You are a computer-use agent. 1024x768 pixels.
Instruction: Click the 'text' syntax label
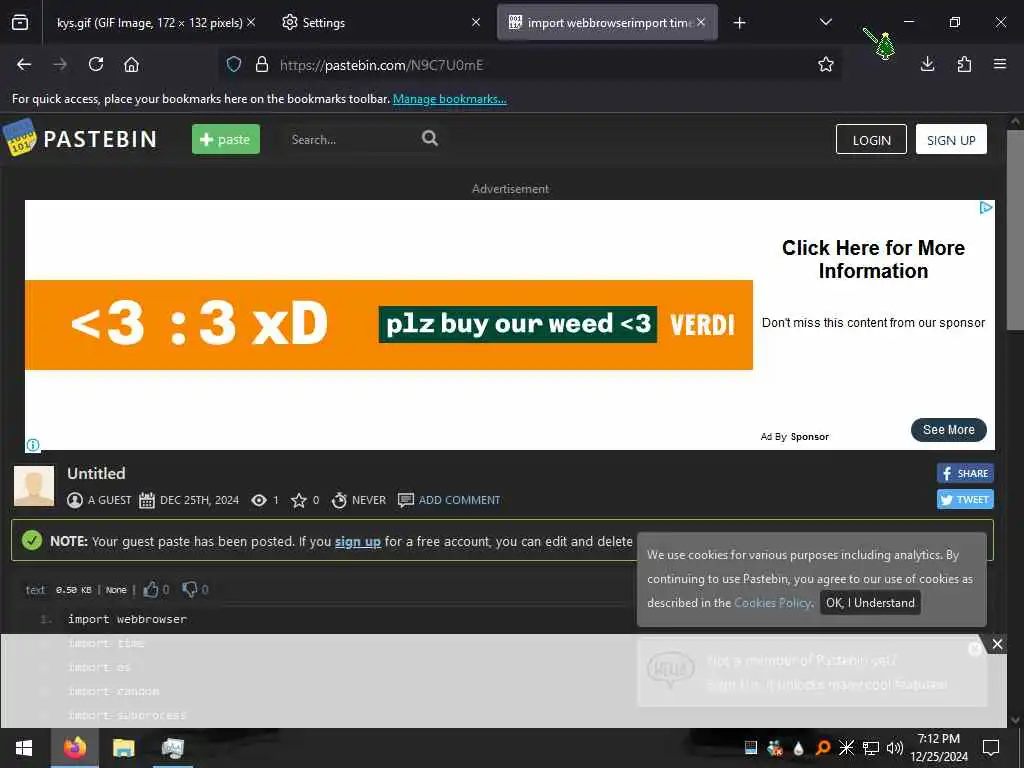click(35, 590)
